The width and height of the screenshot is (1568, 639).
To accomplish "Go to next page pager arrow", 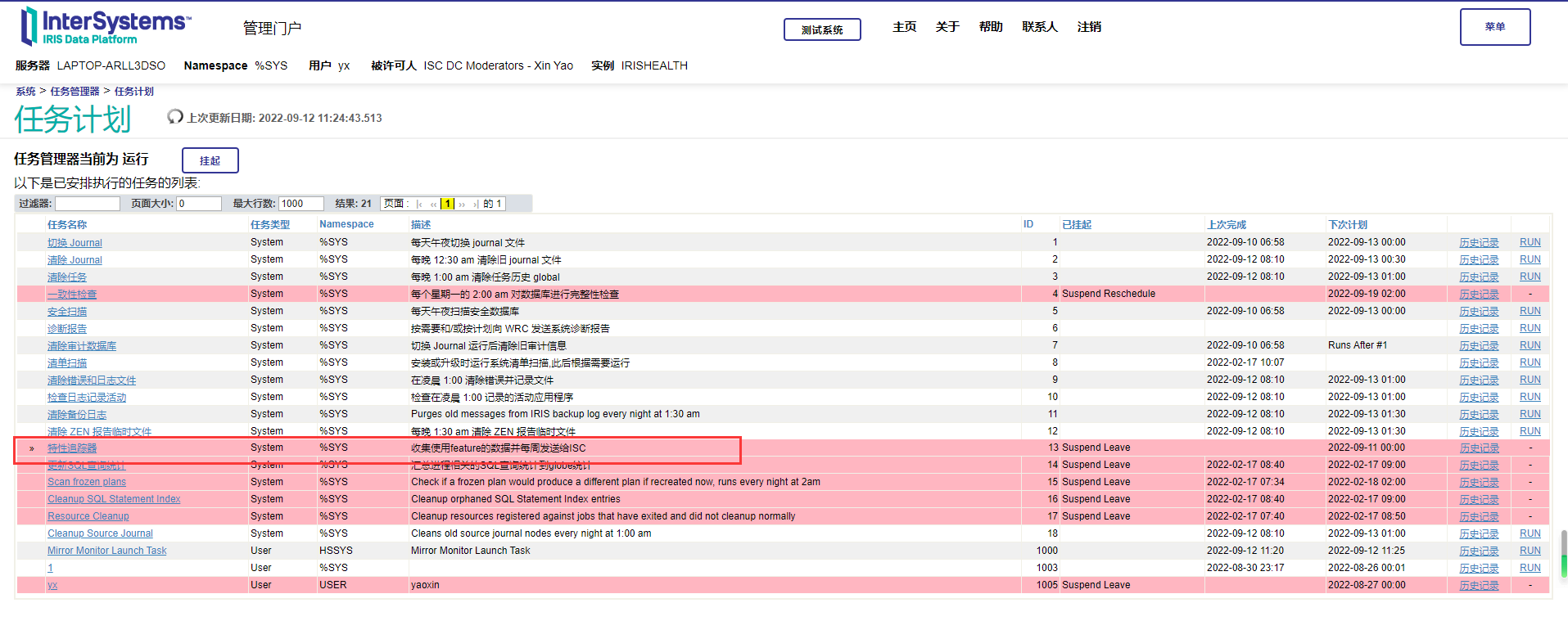I will tap(462, 204).
